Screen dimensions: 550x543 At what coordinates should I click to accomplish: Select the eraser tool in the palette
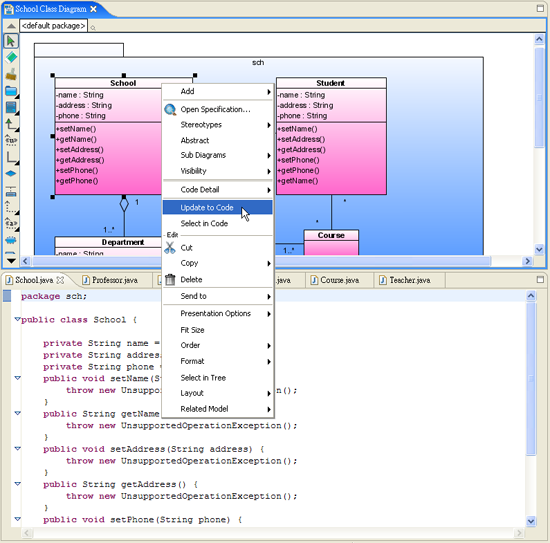pyautogui.click(x=11, y=57)
